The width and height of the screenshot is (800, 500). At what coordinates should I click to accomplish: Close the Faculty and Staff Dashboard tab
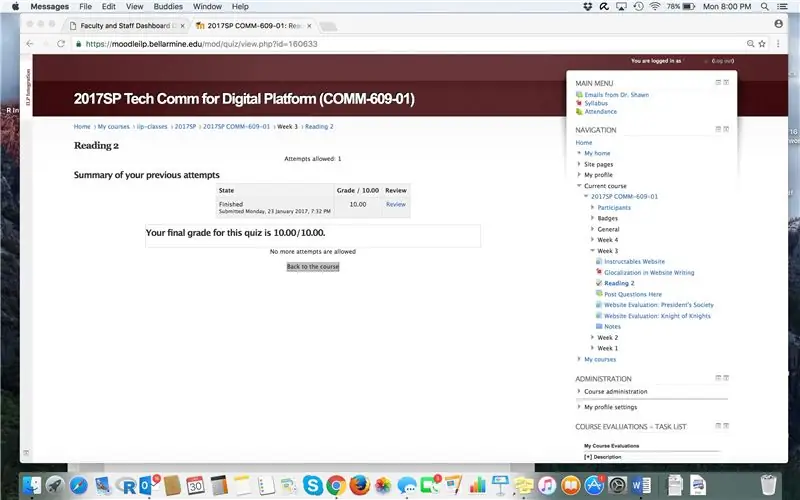tap(183, 26)
